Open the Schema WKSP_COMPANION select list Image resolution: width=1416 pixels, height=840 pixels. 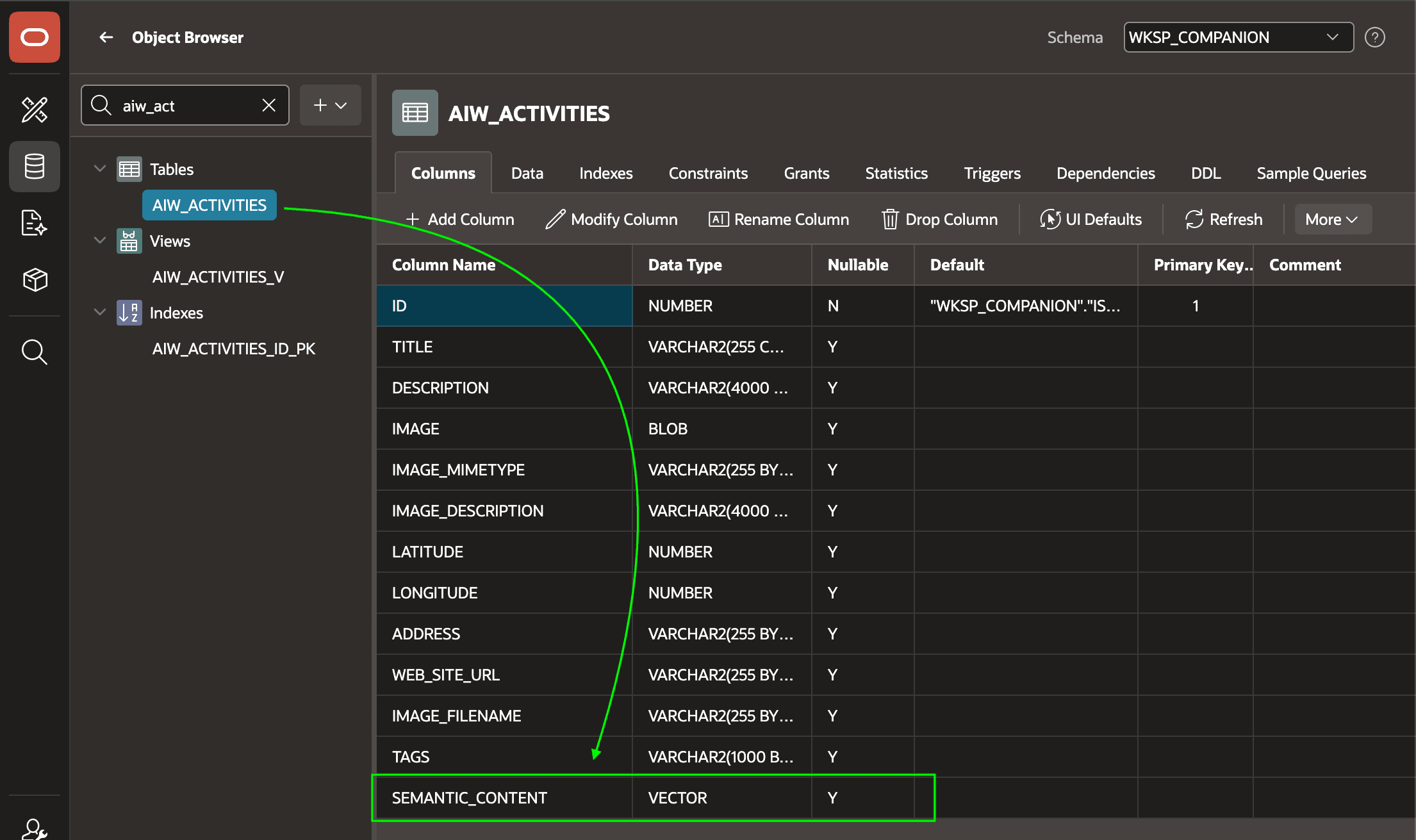[x=1239, y=37]
